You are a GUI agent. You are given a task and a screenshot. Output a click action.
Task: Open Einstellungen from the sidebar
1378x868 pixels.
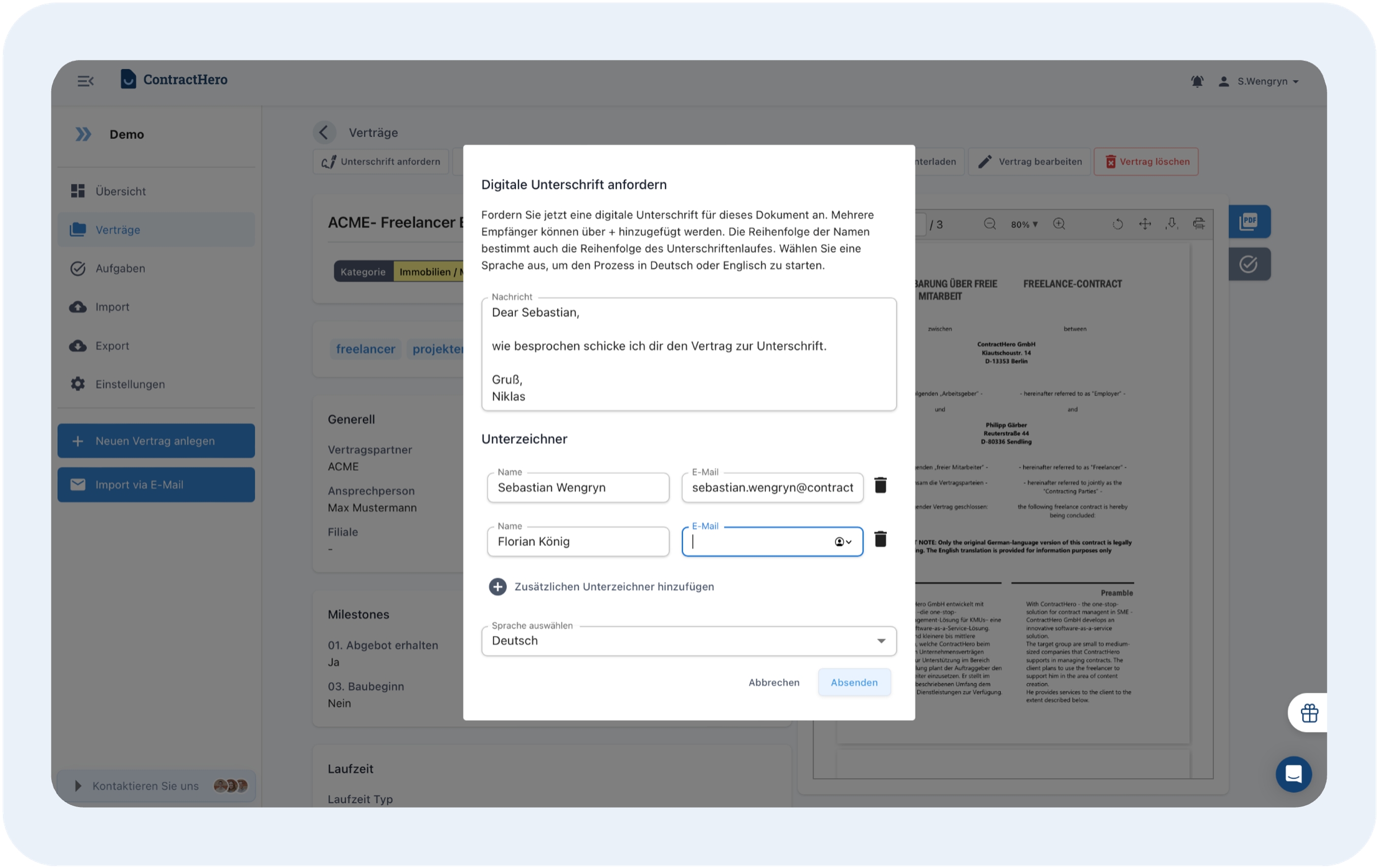pos(130,384)
